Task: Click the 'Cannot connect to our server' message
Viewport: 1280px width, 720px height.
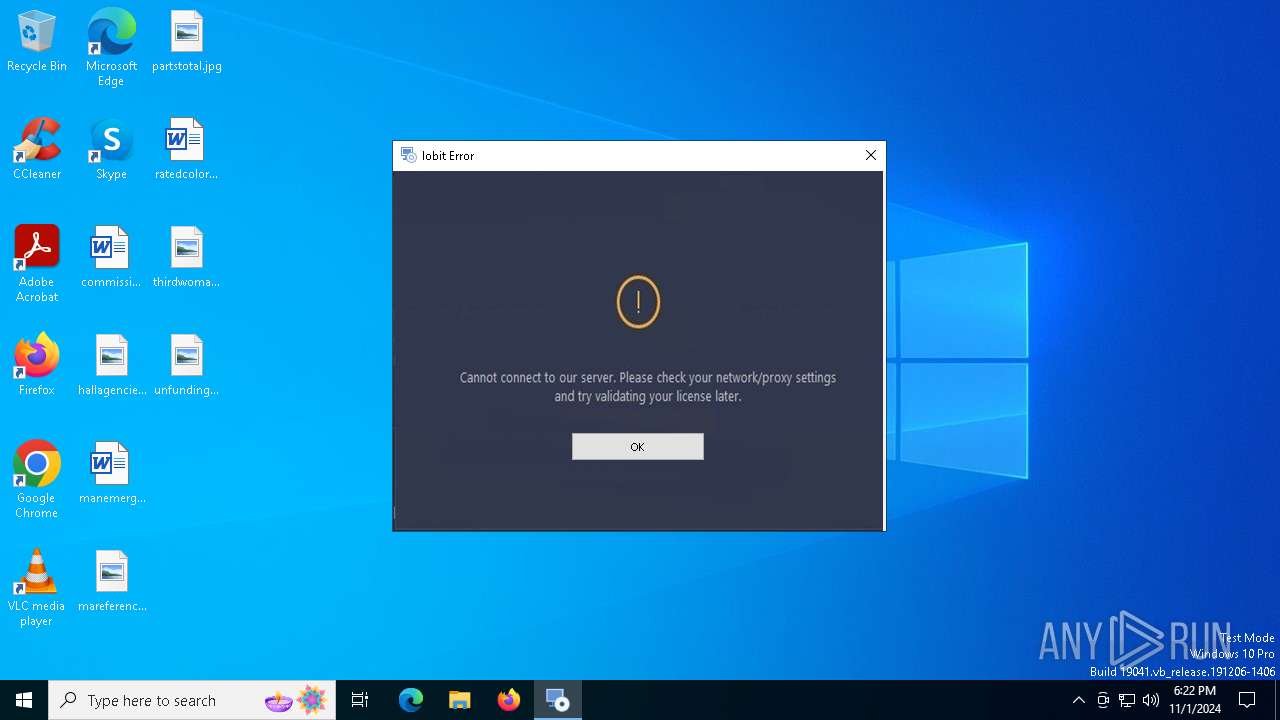Action: tap(647, 387)
